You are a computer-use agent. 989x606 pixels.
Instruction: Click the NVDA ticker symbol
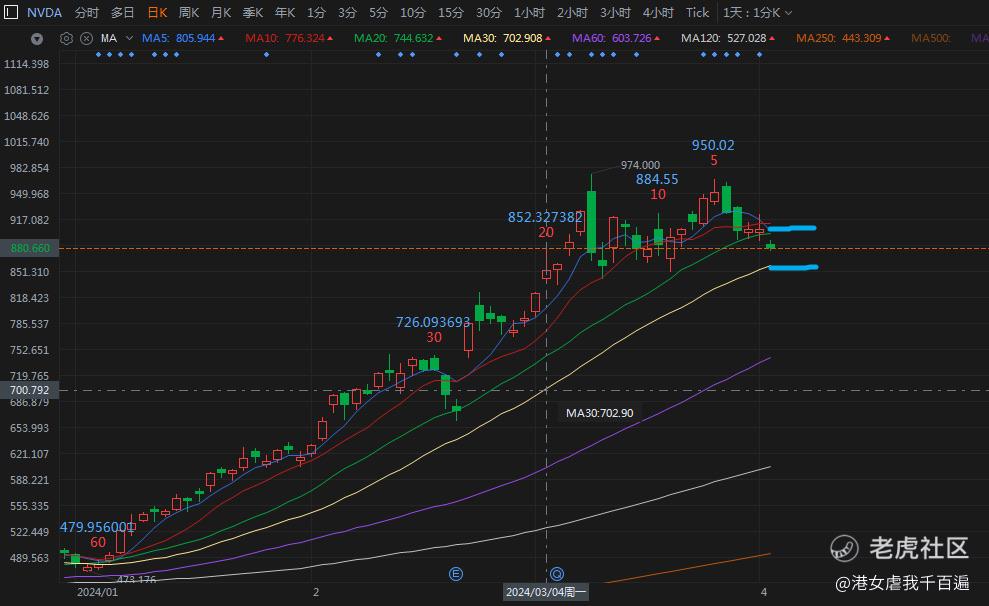pos(44,13)
